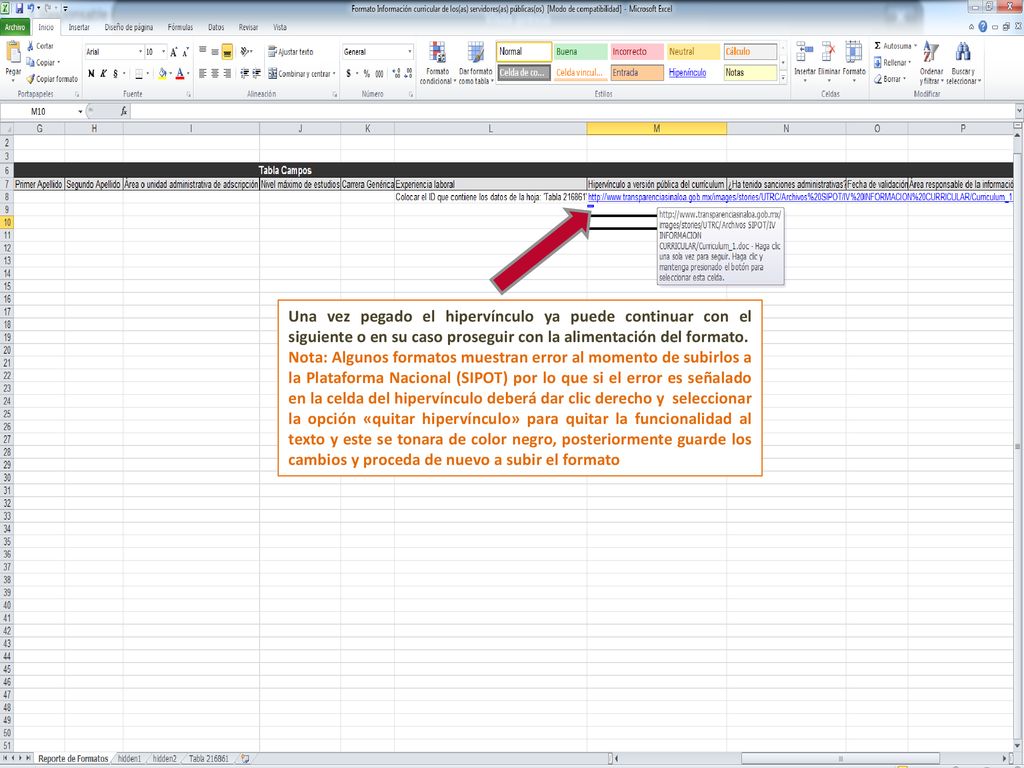
Task: Increase indent icon
Action: (x=256, y=73)
